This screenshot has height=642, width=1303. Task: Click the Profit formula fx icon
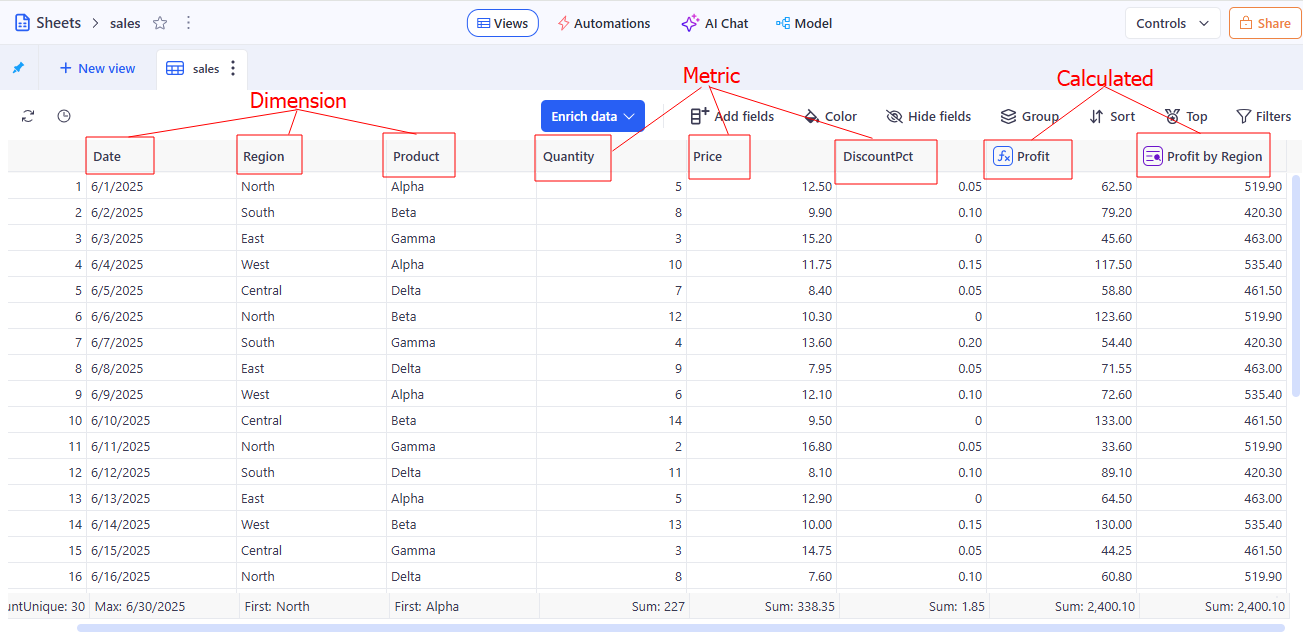click(x=1003, y=156)
